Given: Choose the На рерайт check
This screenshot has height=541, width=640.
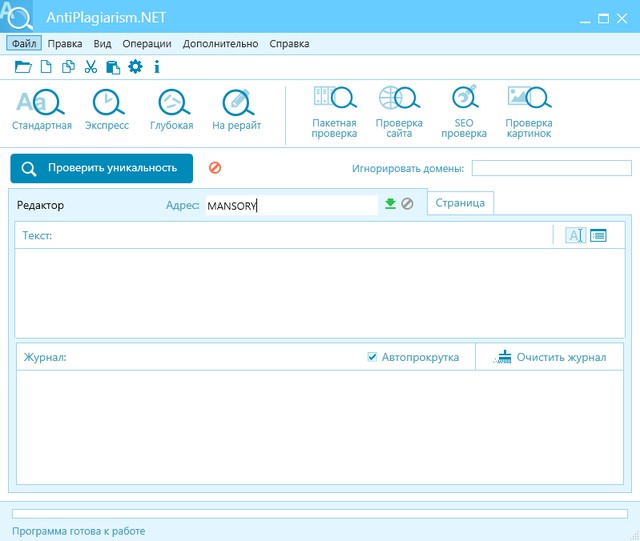Looking at the screenshot, I should click(236, 111).
